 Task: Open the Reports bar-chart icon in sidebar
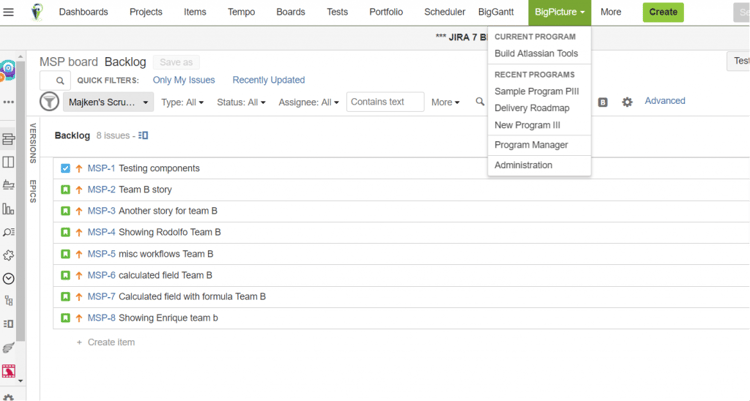[8, 209]
